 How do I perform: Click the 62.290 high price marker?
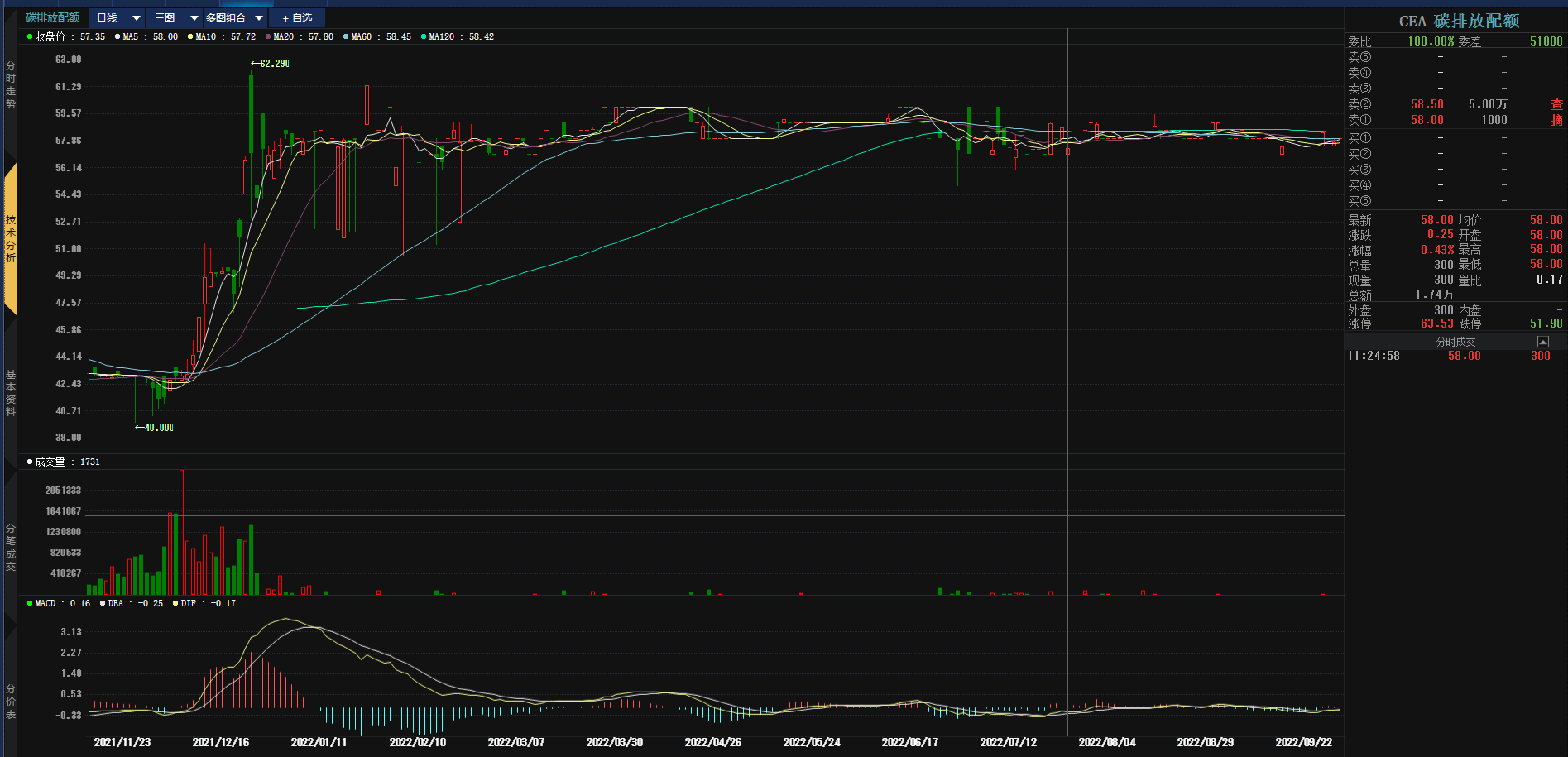coord(271,64)
